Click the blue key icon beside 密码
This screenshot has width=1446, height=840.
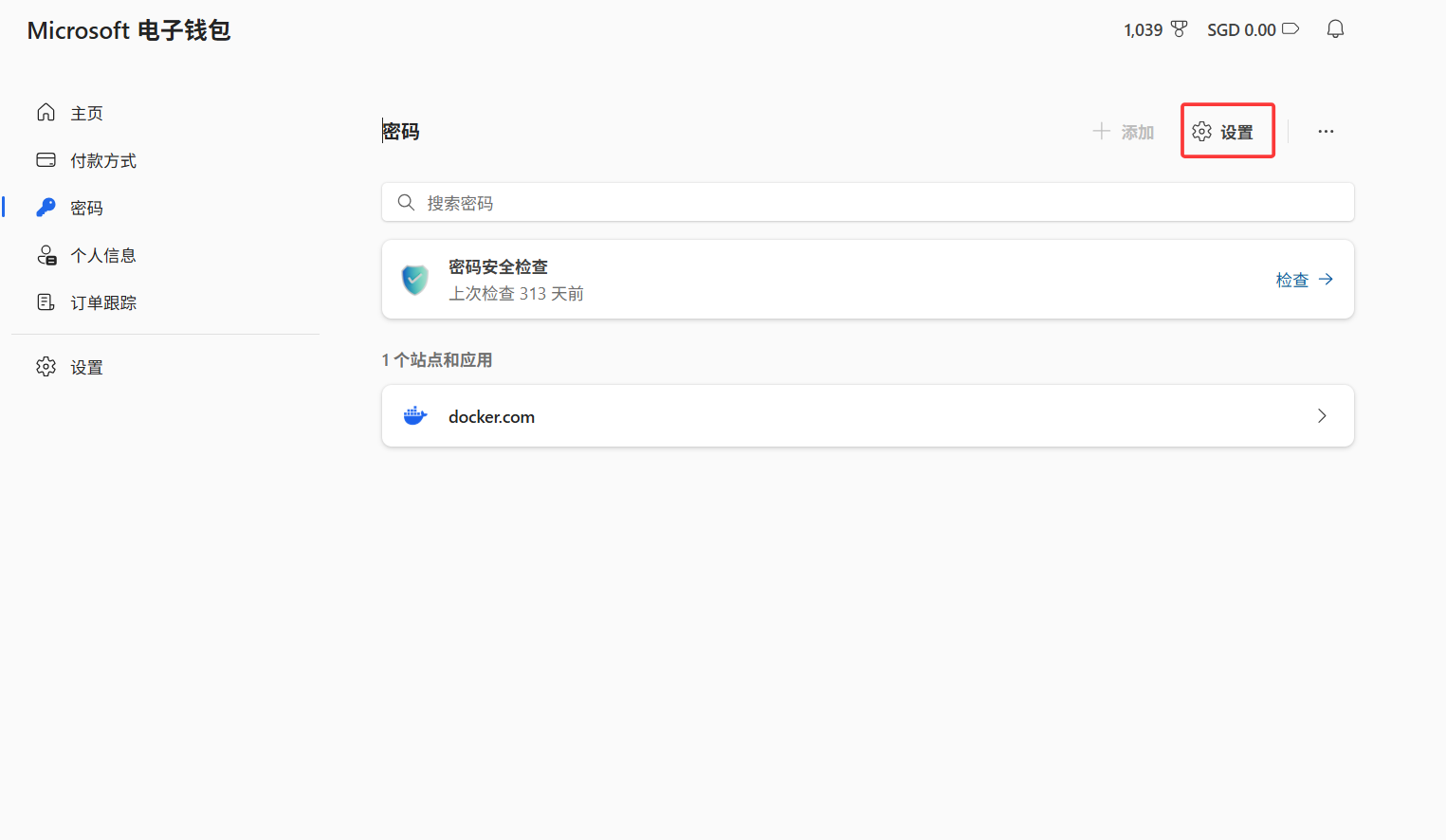(x=46, y=208)
